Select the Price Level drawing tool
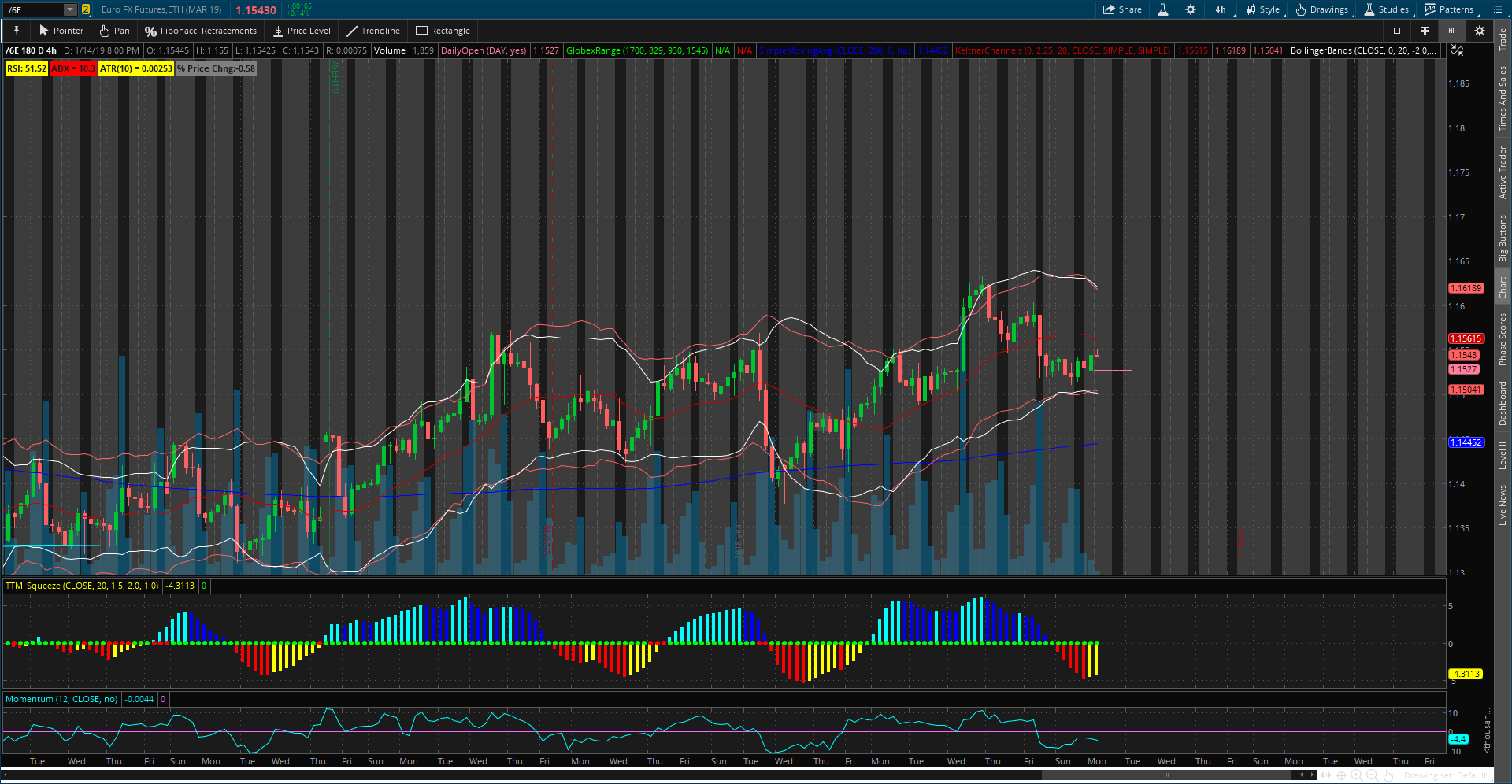This screenshot has height=784, width=1512. click(302, 31)
